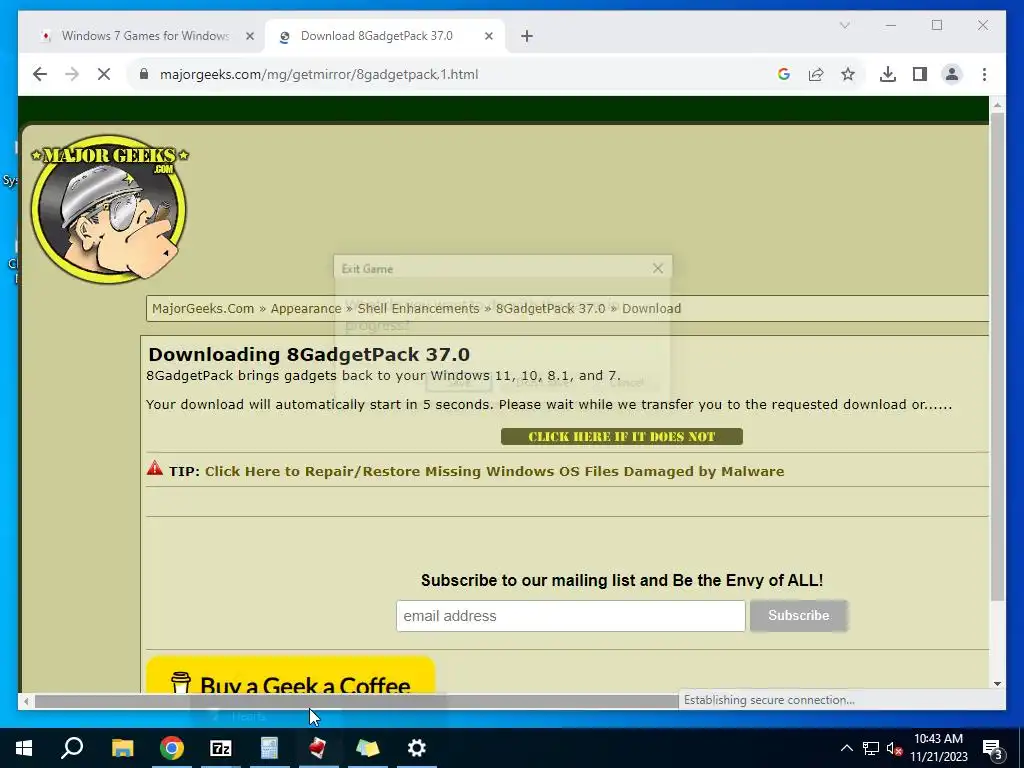Open the tab search dropdown chevron

[x=844, y=25]
